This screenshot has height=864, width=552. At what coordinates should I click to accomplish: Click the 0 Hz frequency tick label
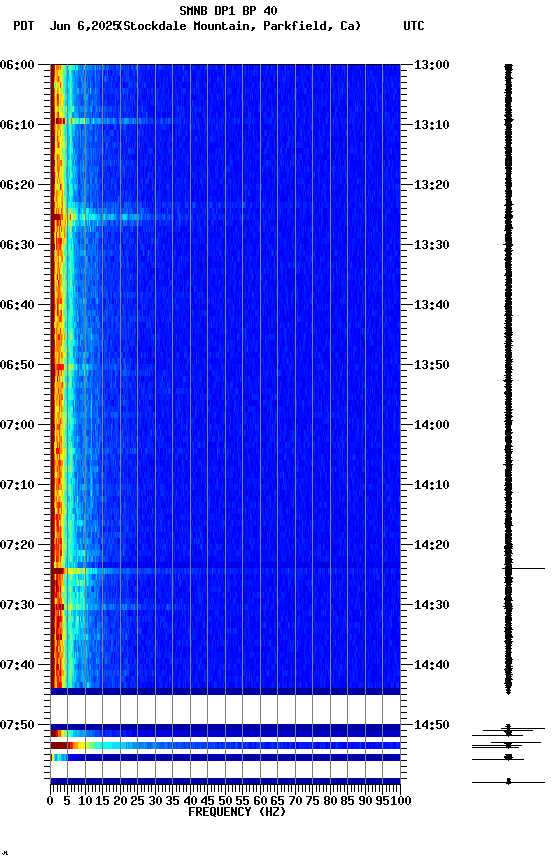(x=50, y=801)
